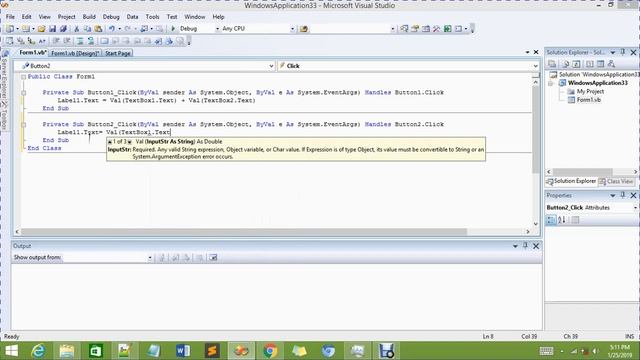Collapse the Button2_Click sub outline

point(24,124)
